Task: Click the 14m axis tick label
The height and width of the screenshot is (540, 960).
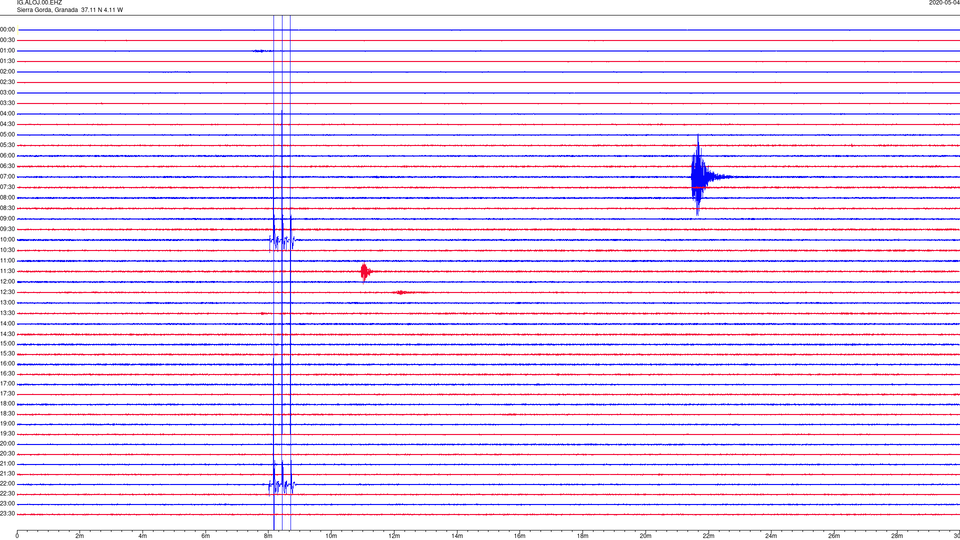Action: (457, 536)
